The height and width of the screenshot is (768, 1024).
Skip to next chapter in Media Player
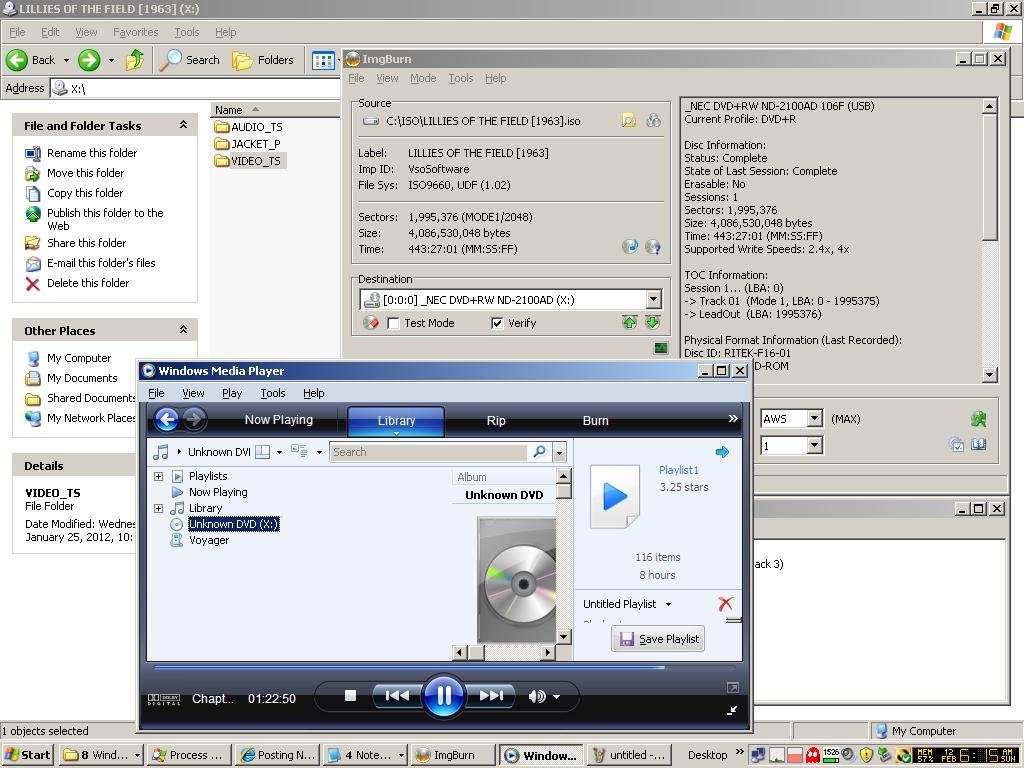pos(491,696)
